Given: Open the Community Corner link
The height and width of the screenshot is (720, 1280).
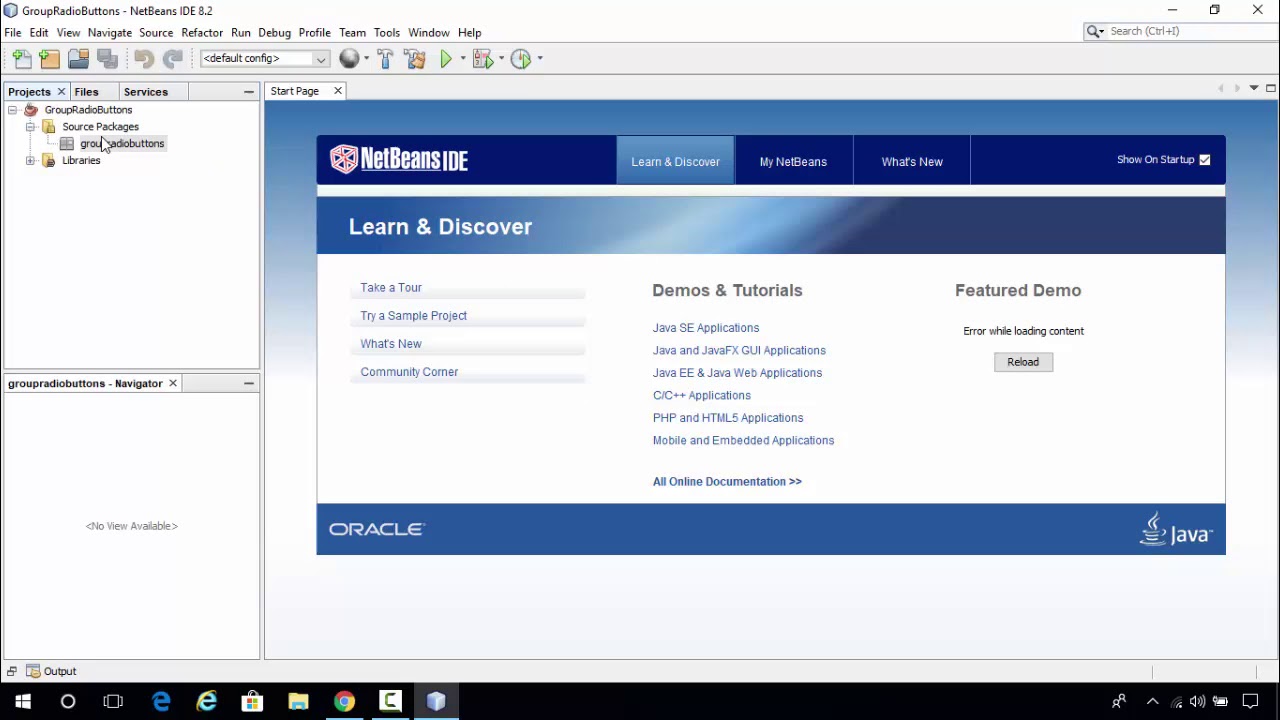Looking at the screenshot, I should (x=409, y=372).
